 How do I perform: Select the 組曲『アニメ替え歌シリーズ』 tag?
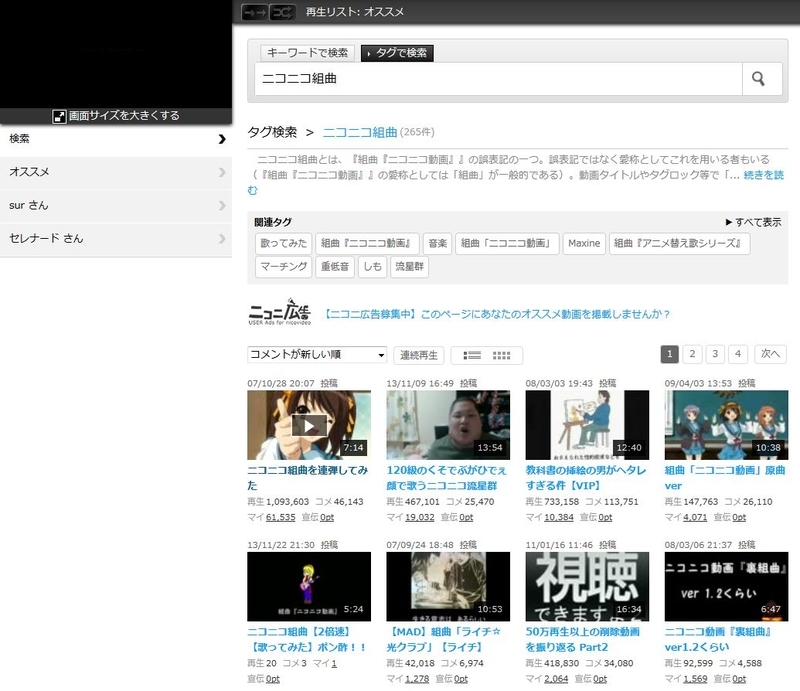679,243
